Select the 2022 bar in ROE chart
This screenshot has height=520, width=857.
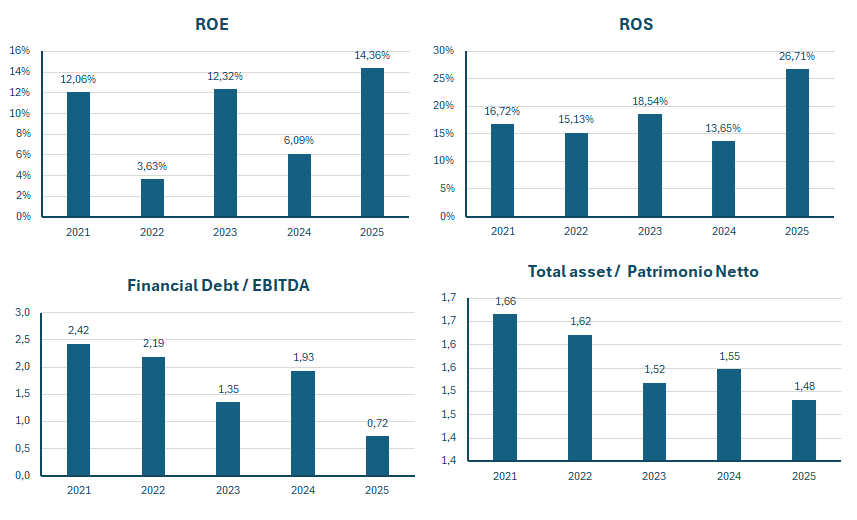tap(152, 197)
